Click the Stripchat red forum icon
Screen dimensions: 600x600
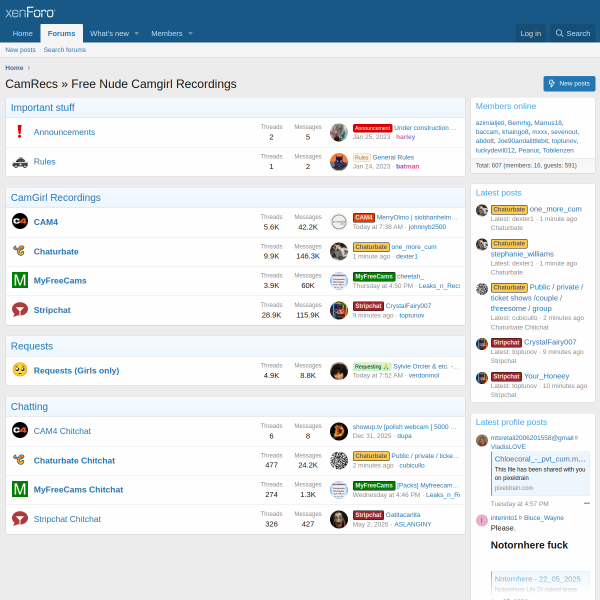pos(20,310)
